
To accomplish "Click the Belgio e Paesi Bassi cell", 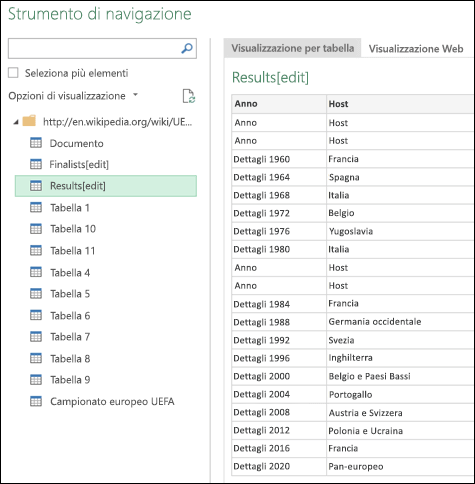I will point(400,376).
